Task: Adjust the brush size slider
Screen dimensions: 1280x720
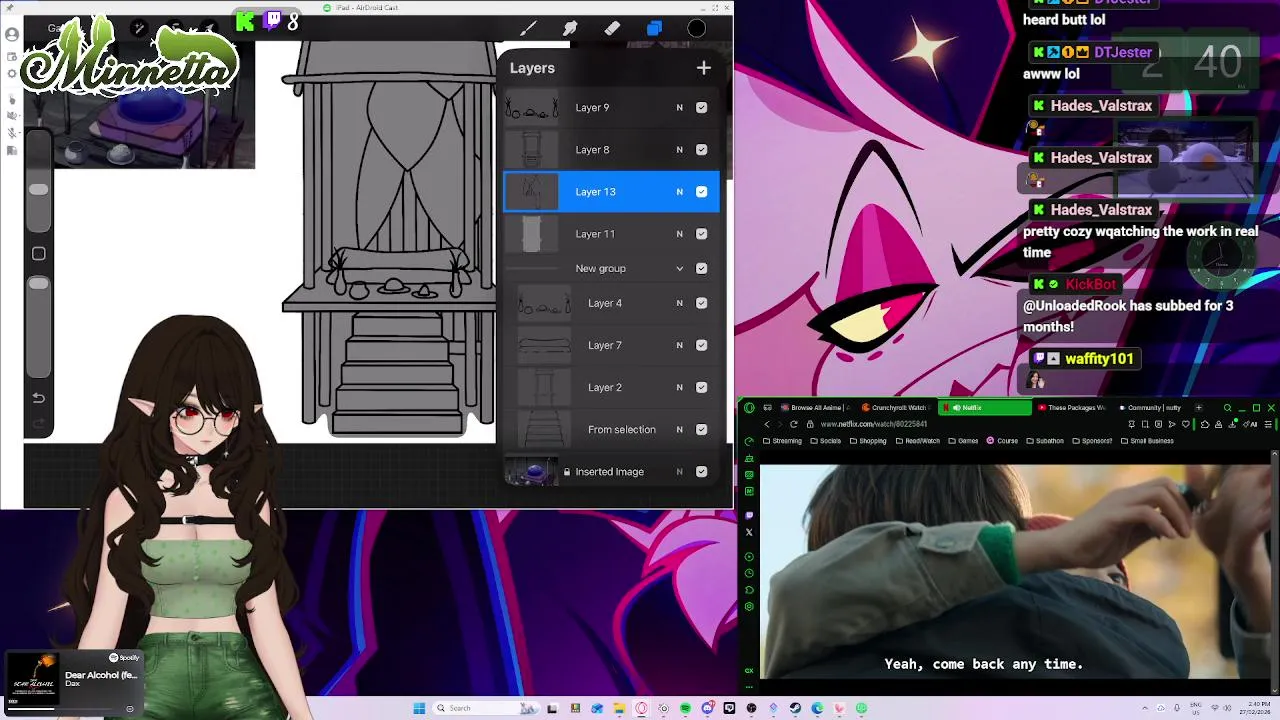Action: pyautogui.click(x=38, y=189)
